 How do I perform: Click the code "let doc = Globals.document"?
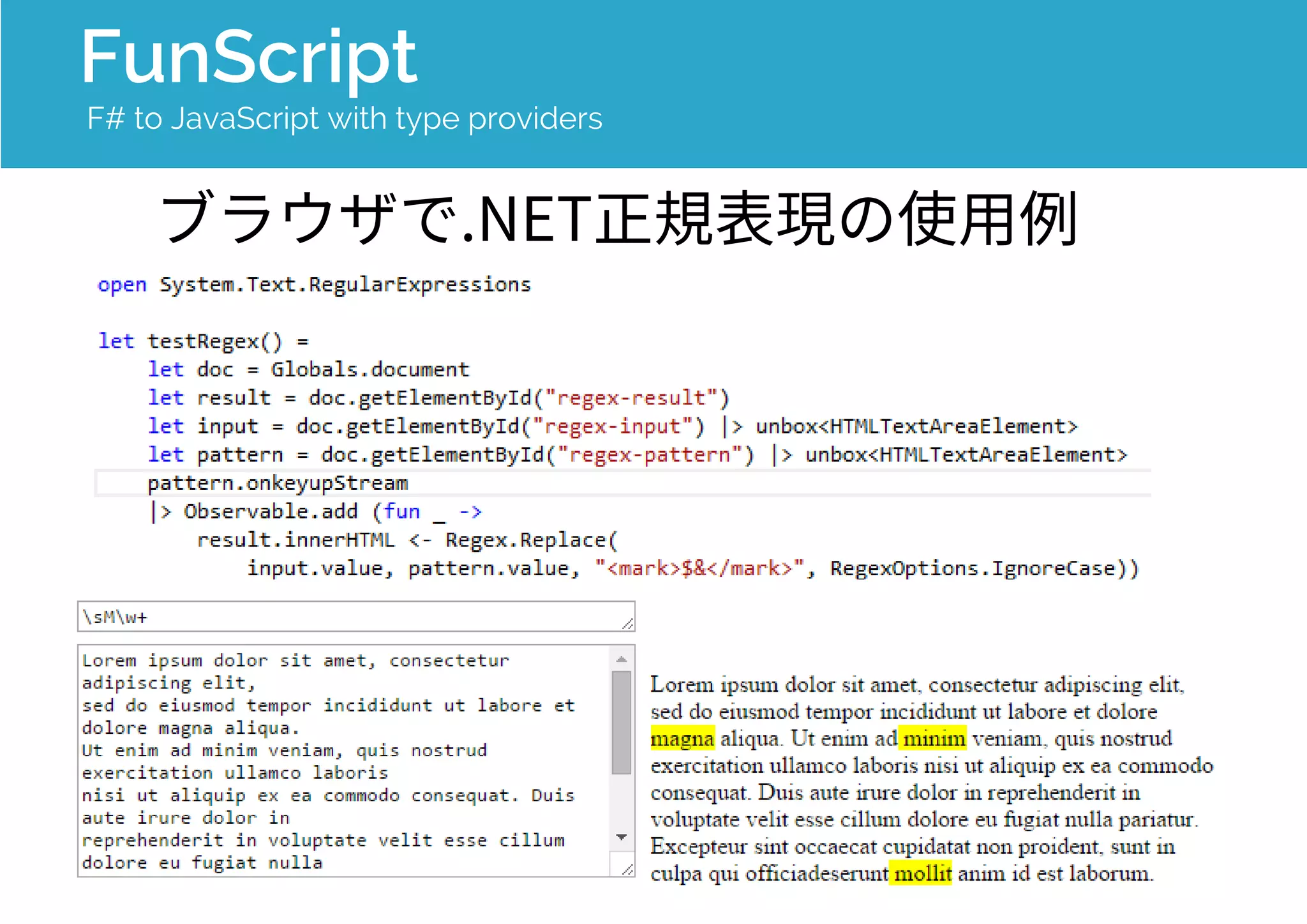308,369
